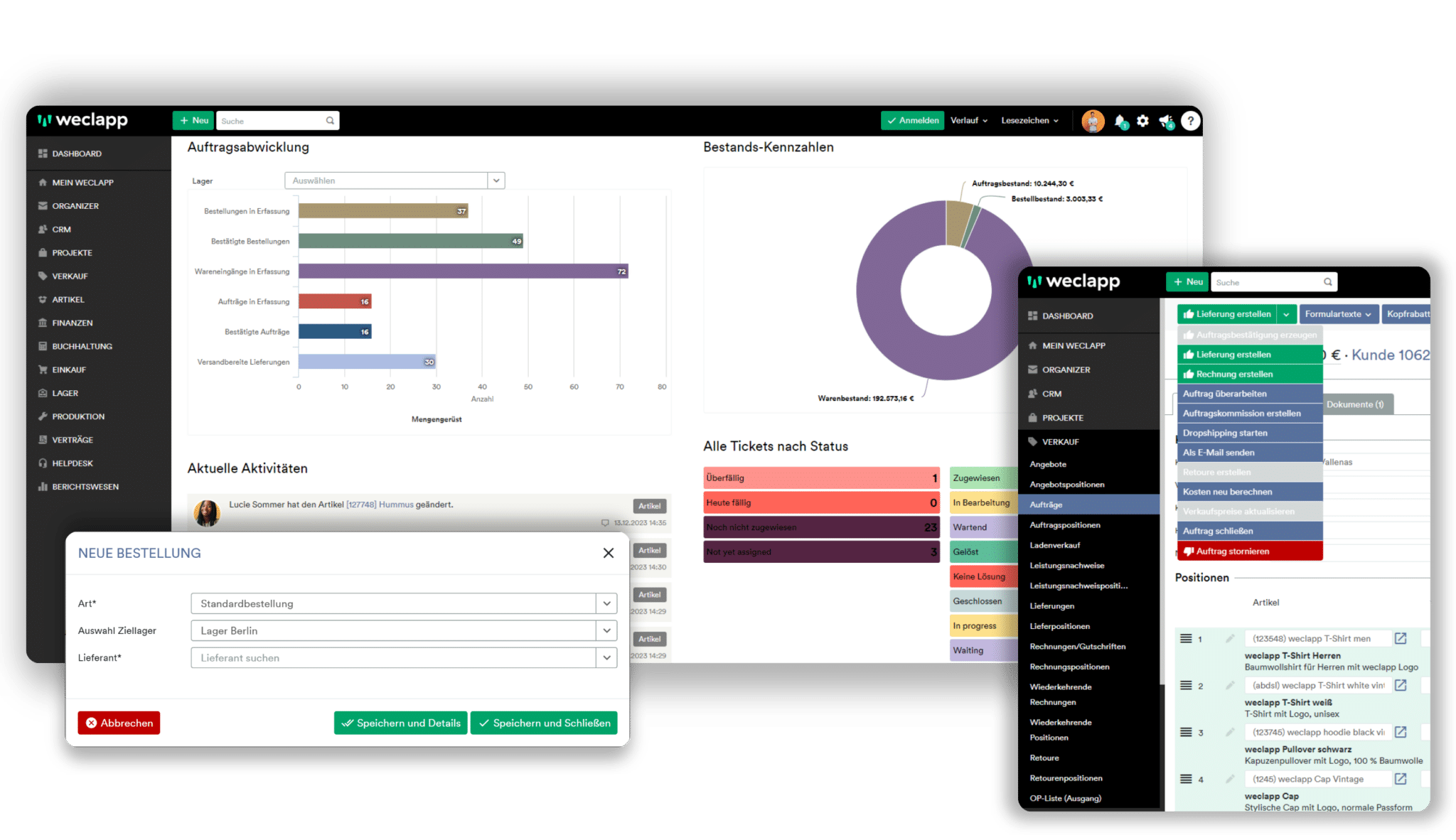Open the user avatar profile picture

1093,121
